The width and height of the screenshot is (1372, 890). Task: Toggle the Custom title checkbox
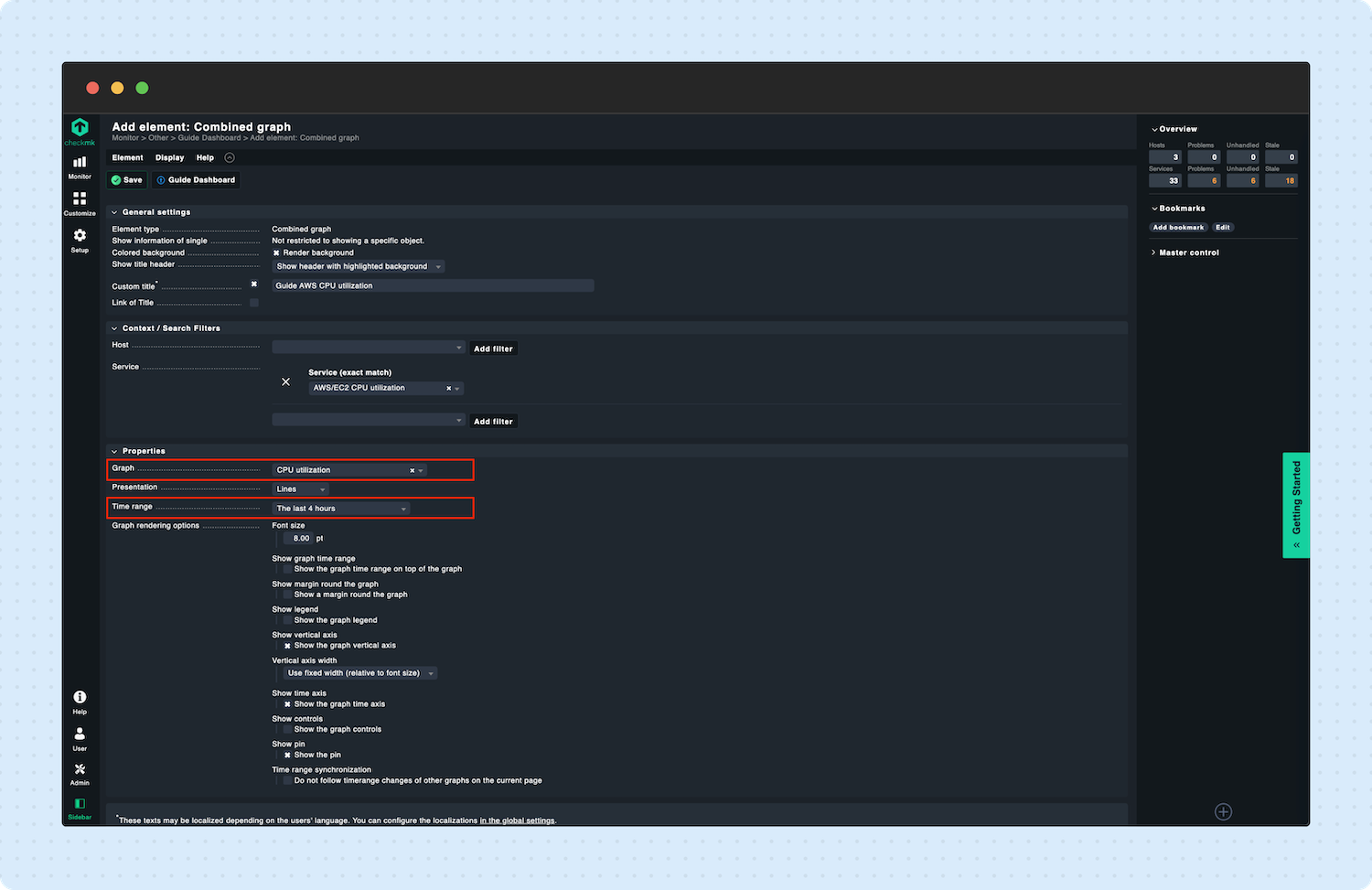point(254,284)
